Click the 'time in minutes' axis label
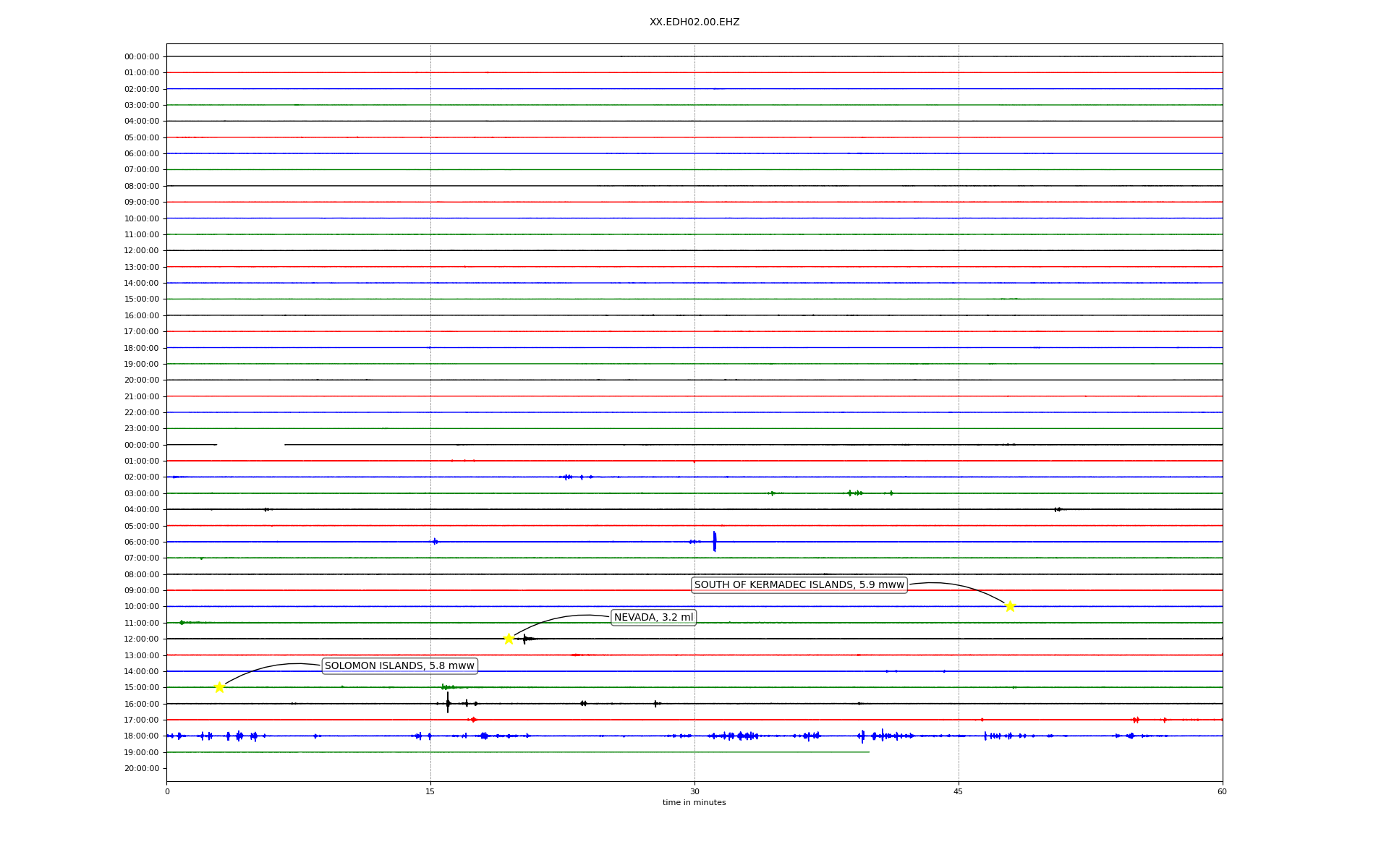The height and width of the screenshot is (868, 1389). point(694,802)
